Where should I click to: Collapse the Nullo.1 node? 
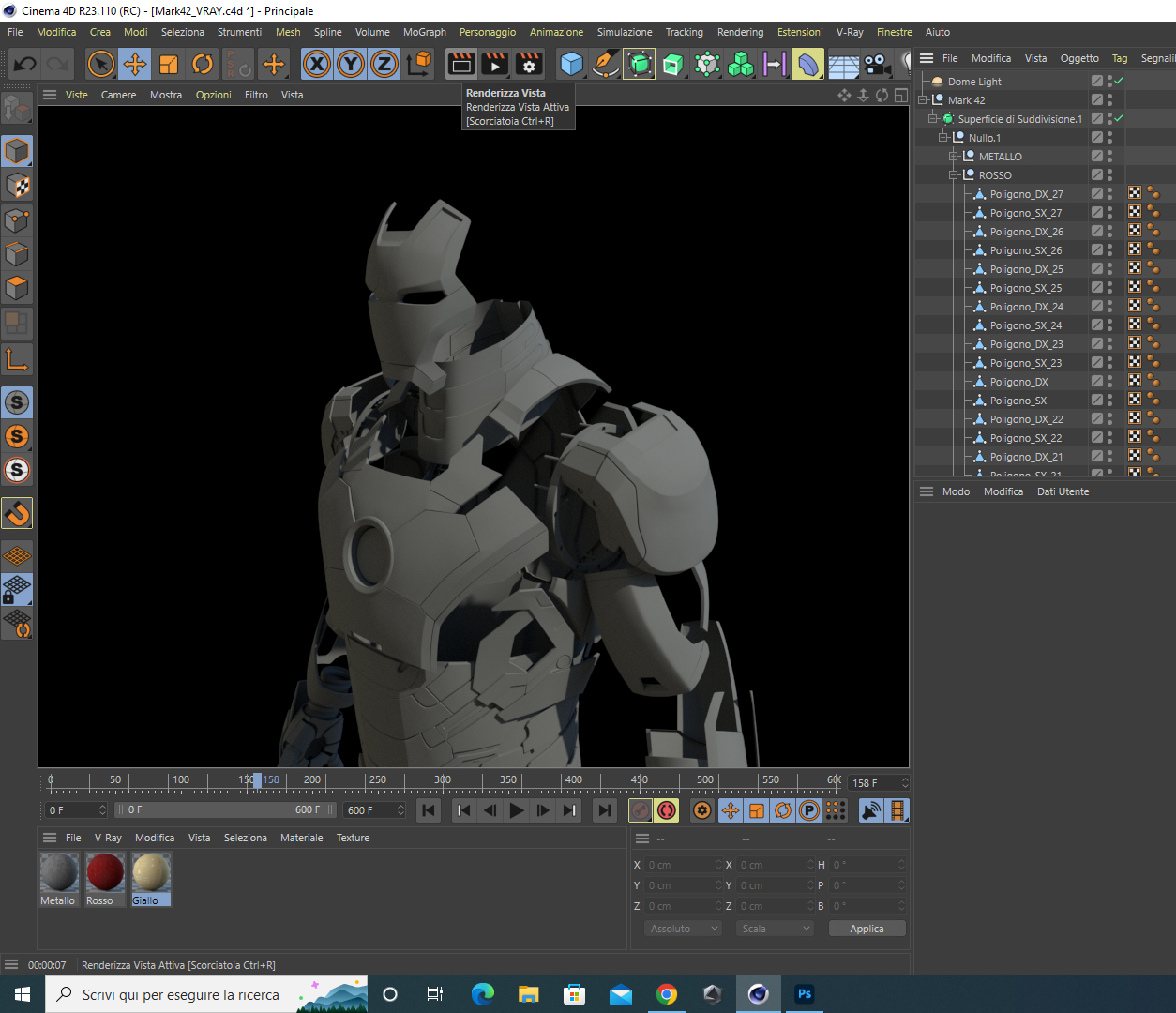pyautogui.click(x=943, y=138)
